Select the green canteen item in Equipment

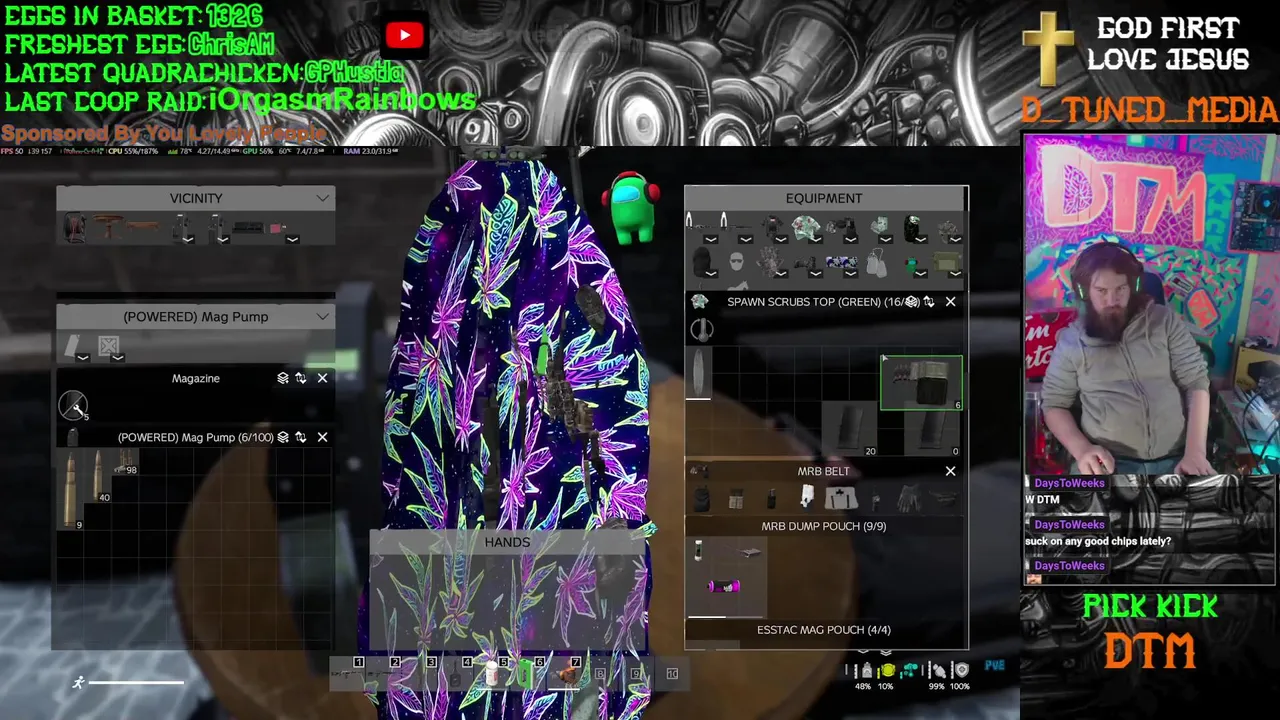911,264
